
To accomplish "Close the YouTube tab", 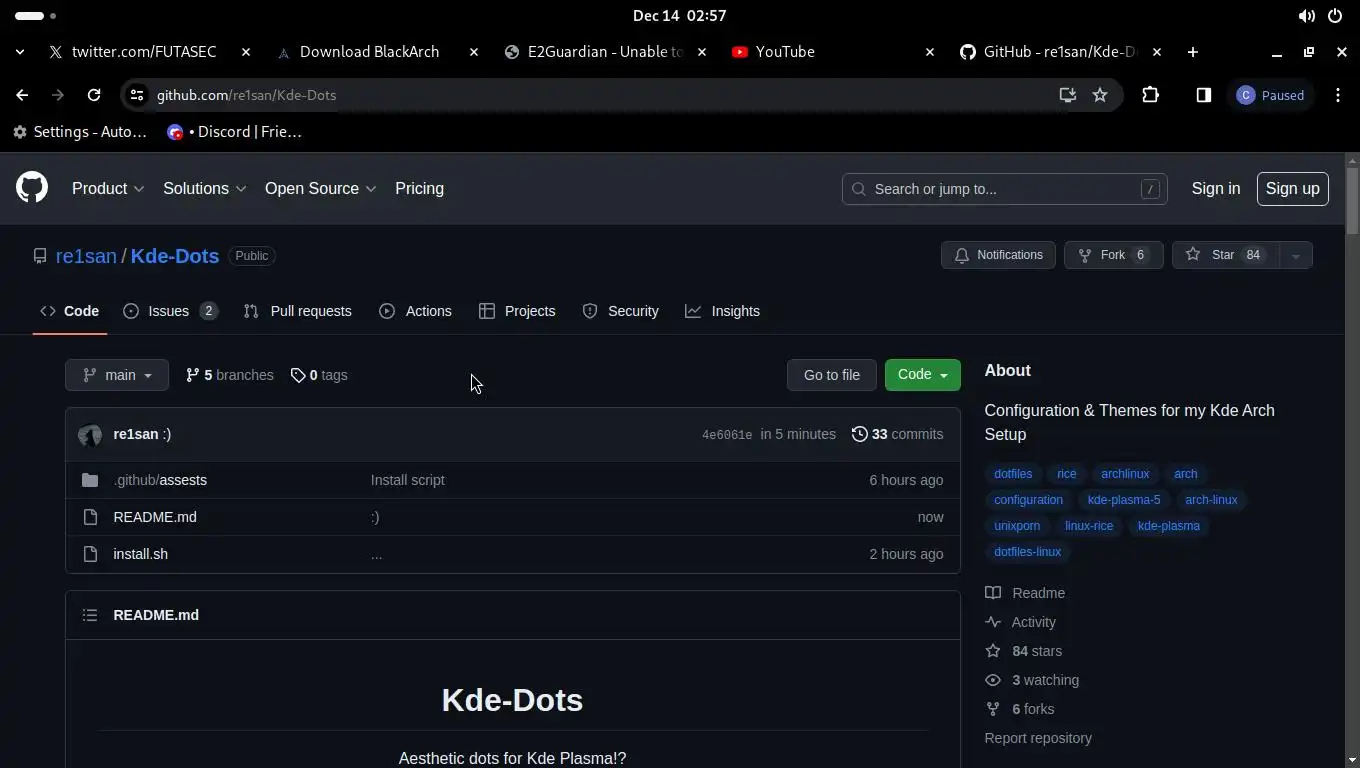I will (x=929, y=52).
